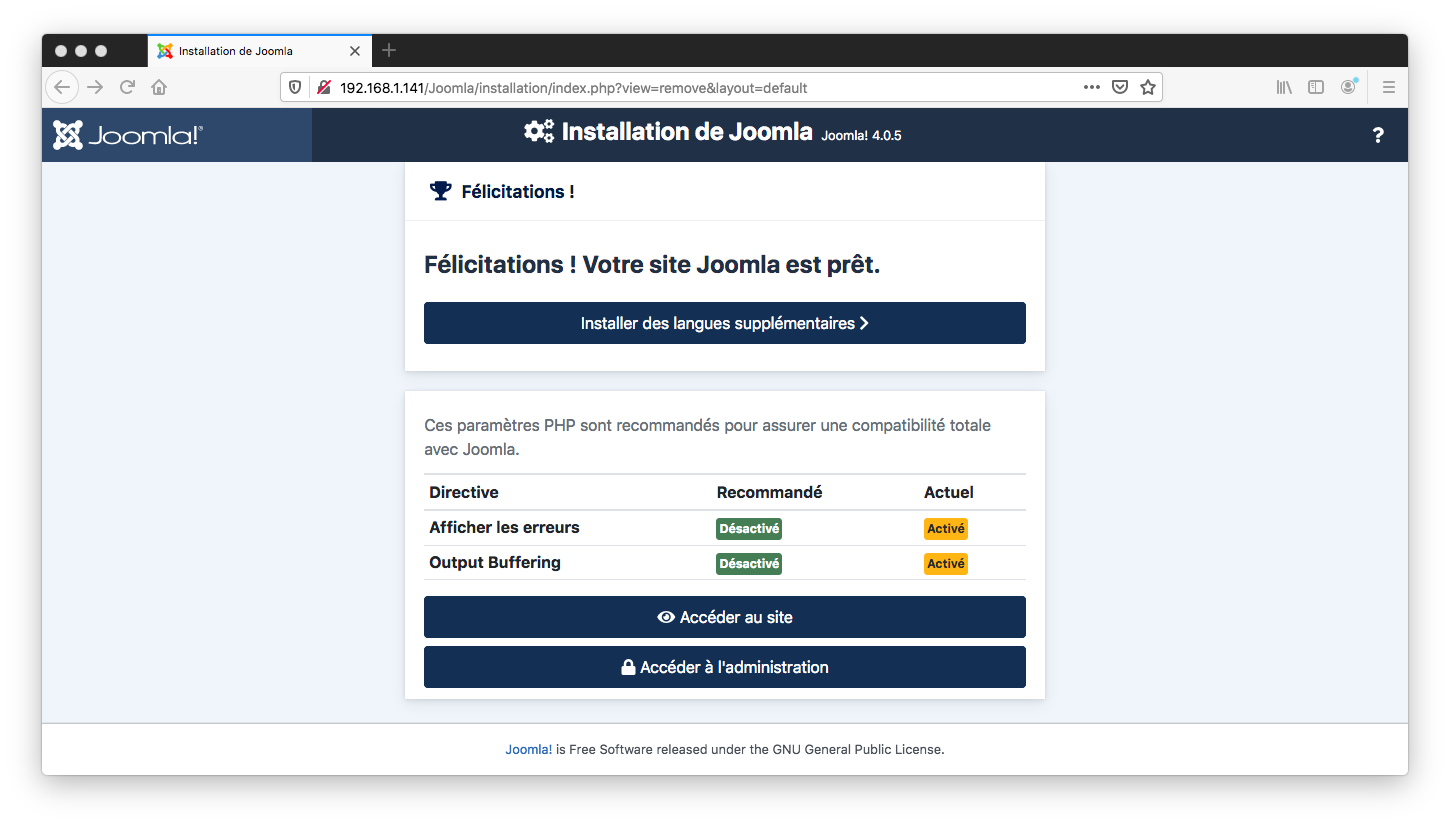Open a new tab with the plus button
This screenshot has width=1450, height=825.
click(389, 50)
